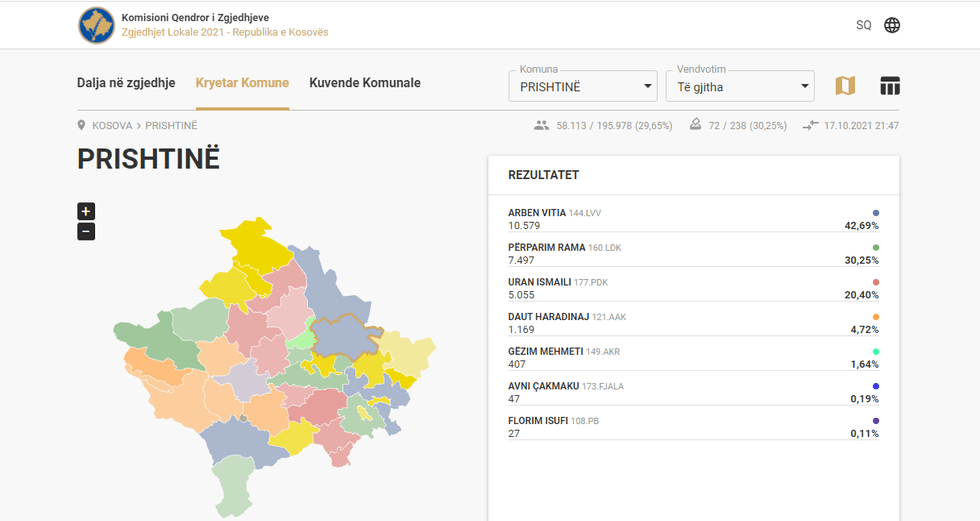
Task: Zoom out on the map
Action: pos(86,232)
